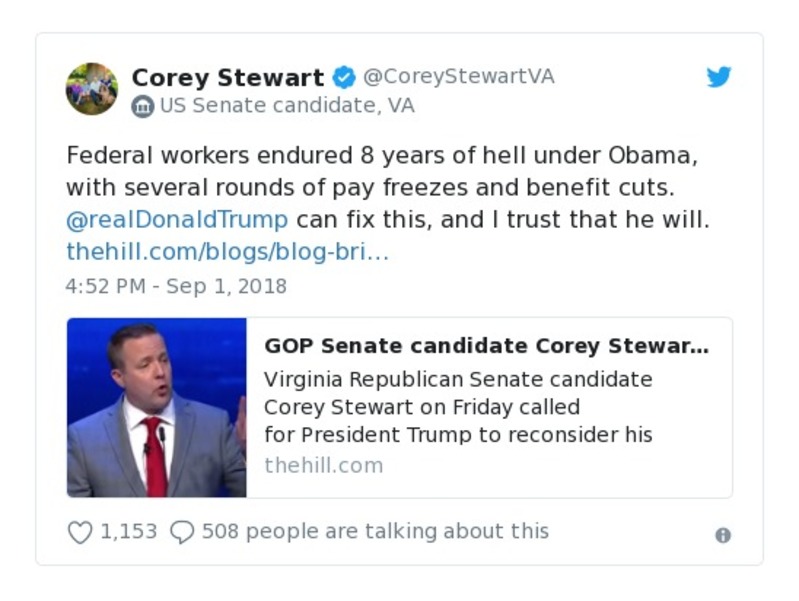Open the Corey Stewart display name
Image resolution: width=799 pixels, height=601 pixels.
tap(228, 77)
